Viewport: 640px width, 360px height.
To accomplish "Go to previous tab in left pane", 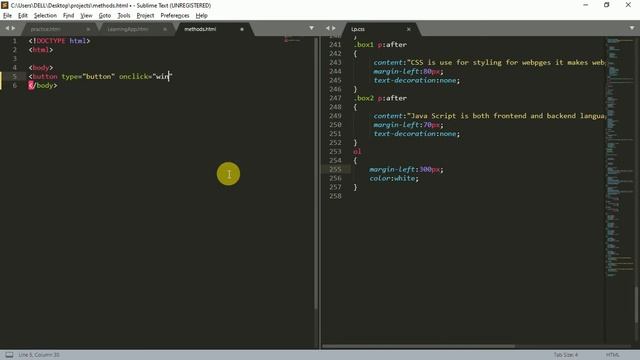I will (7, 28).
